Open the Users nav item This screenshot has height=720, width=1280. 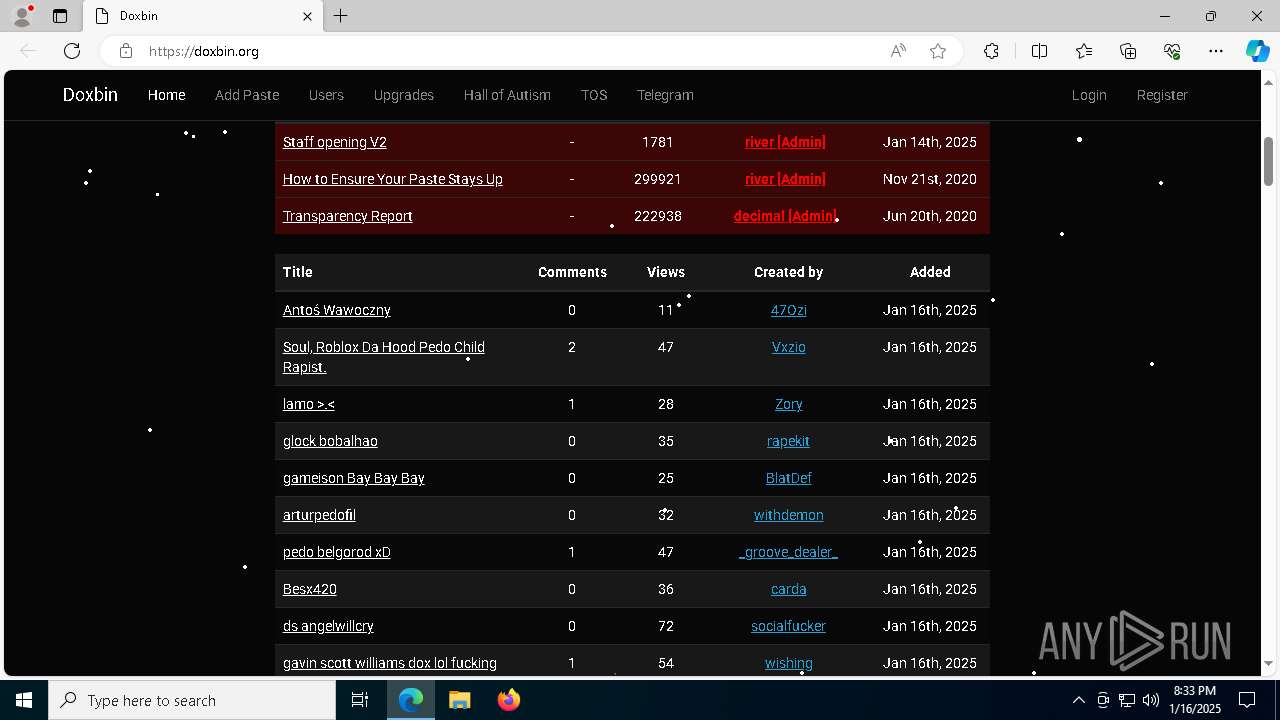(x=326, y=95)
